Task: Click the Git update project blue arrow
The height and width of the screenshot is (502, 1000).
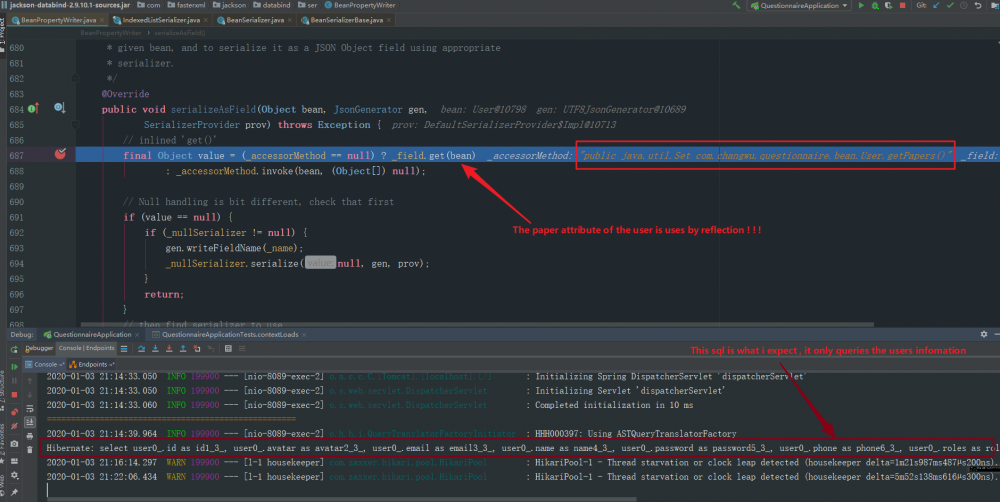Action: tap(936, 6)
